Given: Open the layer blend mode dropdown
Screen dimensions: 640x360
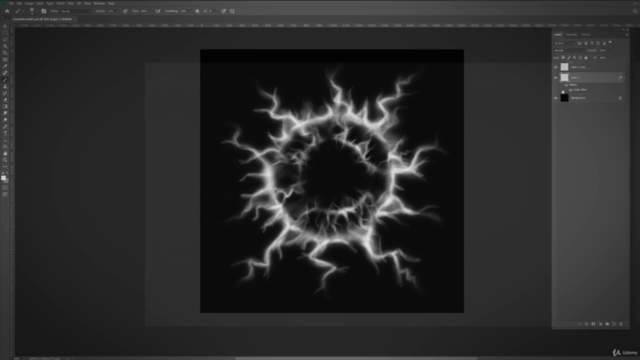Looking at the screenshot, I should 569,51.
